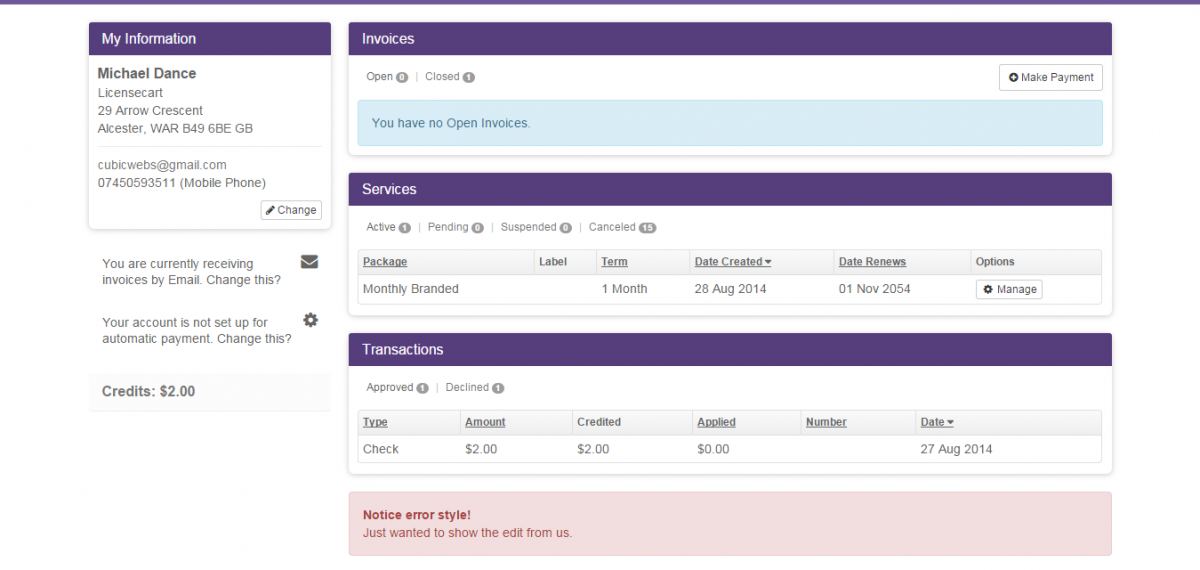This screenshot has width=1200, height=570.
Task: Click the Change button under My Information
Action: click(291, 210)
